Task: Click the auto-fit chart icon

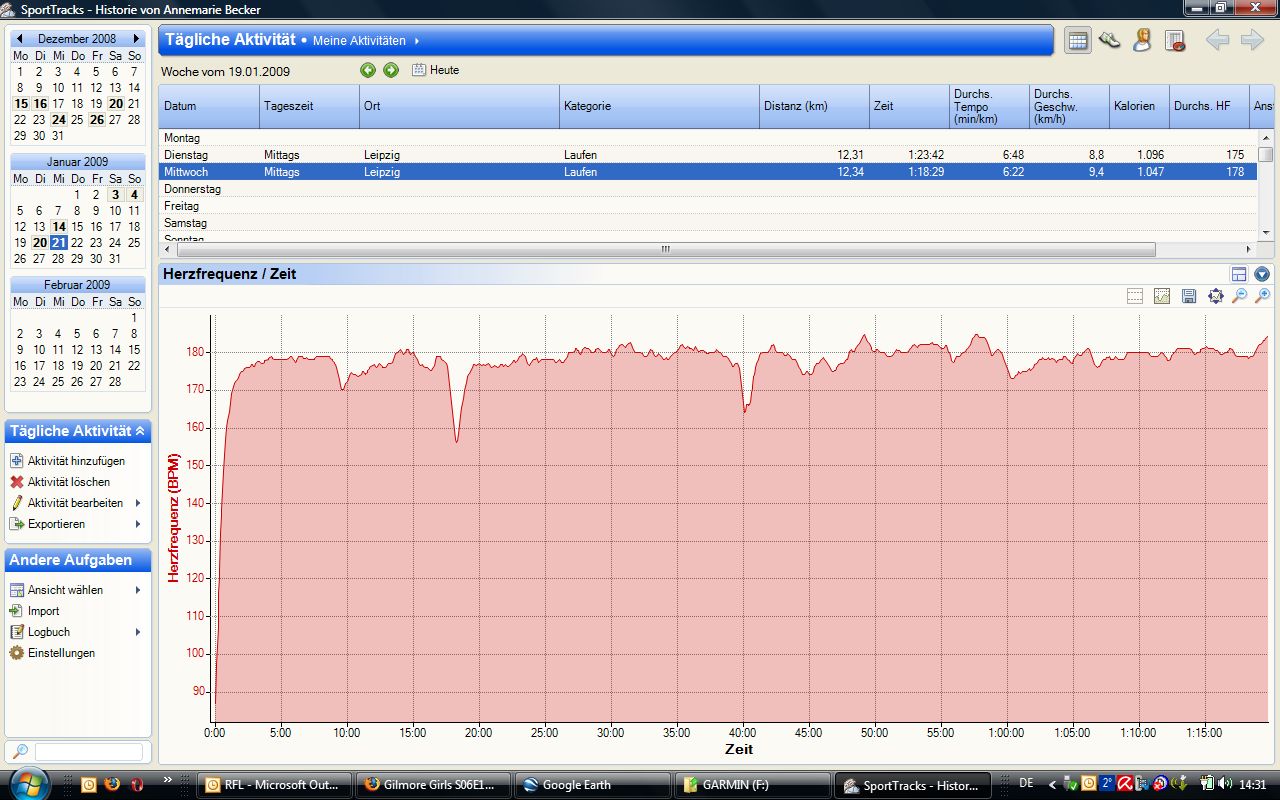Action: (1215, 296)
